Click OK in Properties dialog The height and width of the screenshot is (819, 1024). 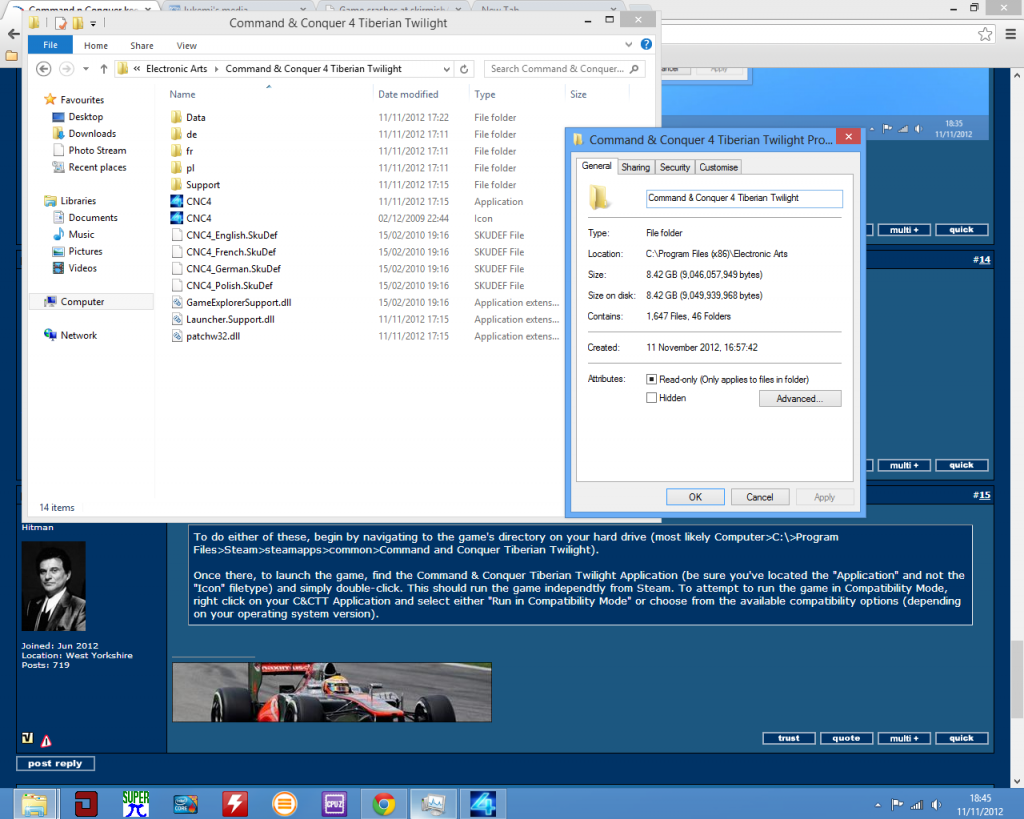695,497
